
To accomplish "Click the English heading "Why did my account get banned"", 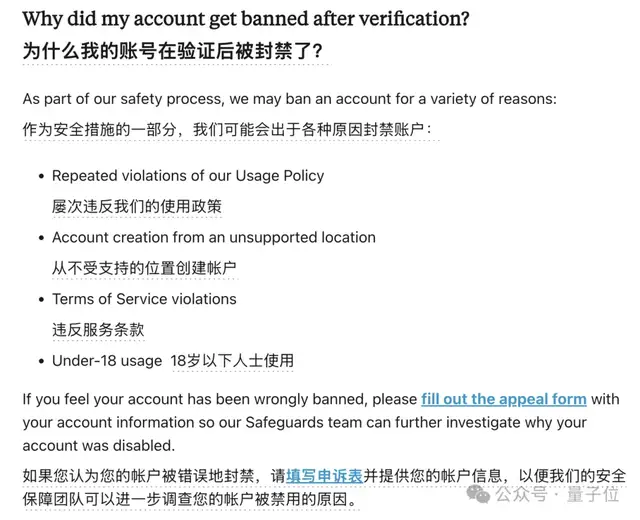I will [x=246, y=19].
